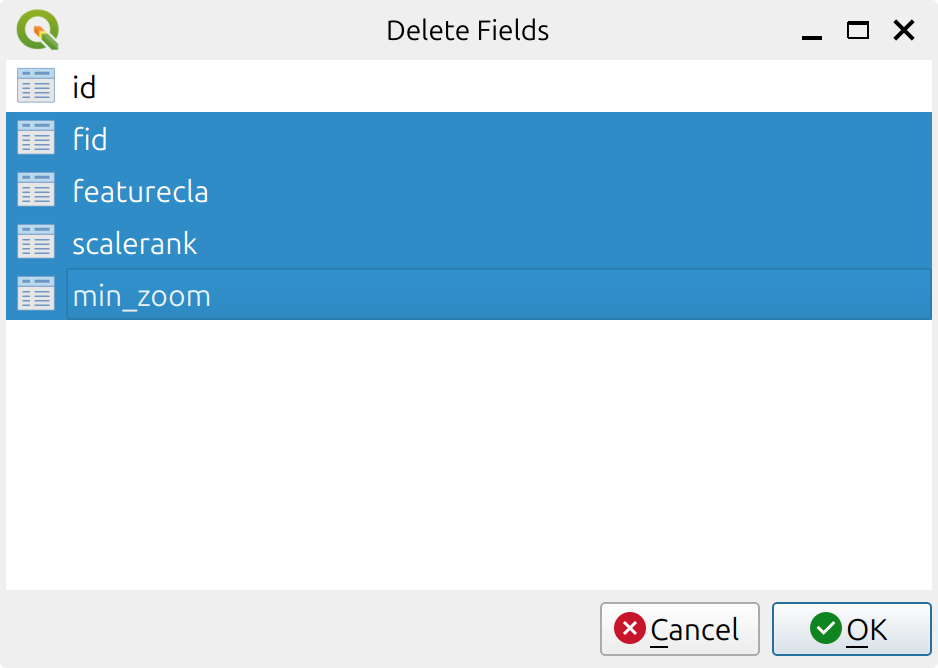Minimize the Delete Fields window
The image size is (938, 668).
click(809, 31)
